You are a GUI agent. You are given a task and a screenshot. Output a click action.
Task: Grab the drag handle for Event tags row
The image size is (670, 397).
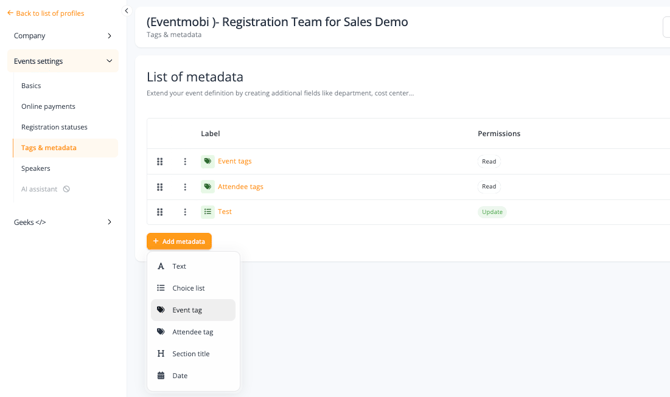160,162
